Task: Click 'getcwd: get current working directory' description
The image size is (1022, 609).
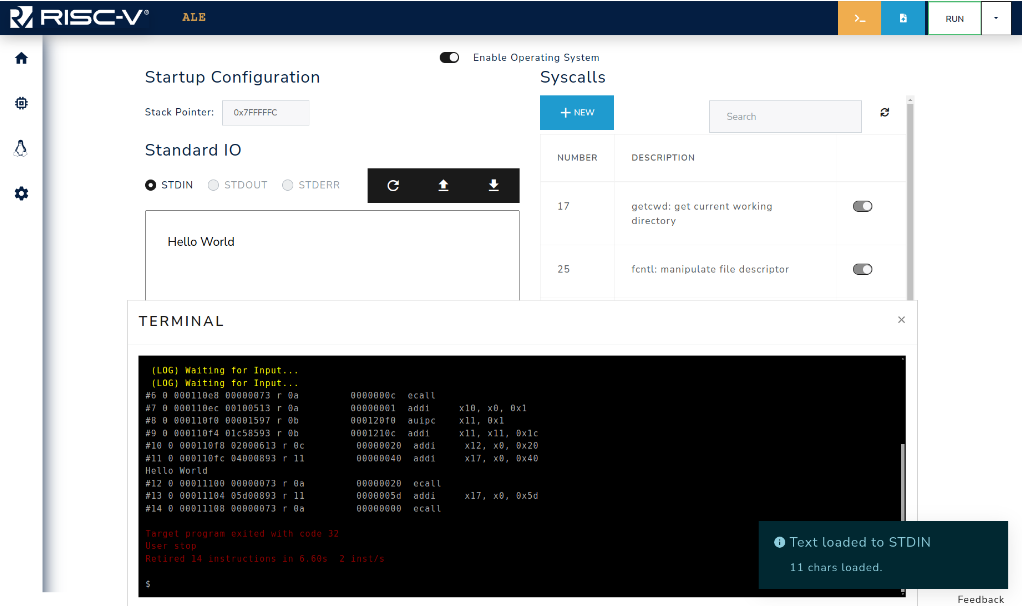Action: coord(702,214)
